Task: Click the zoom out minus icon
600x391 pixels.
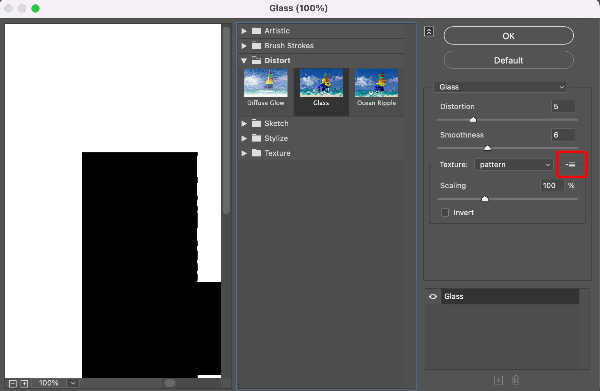Action: (13, 383)
